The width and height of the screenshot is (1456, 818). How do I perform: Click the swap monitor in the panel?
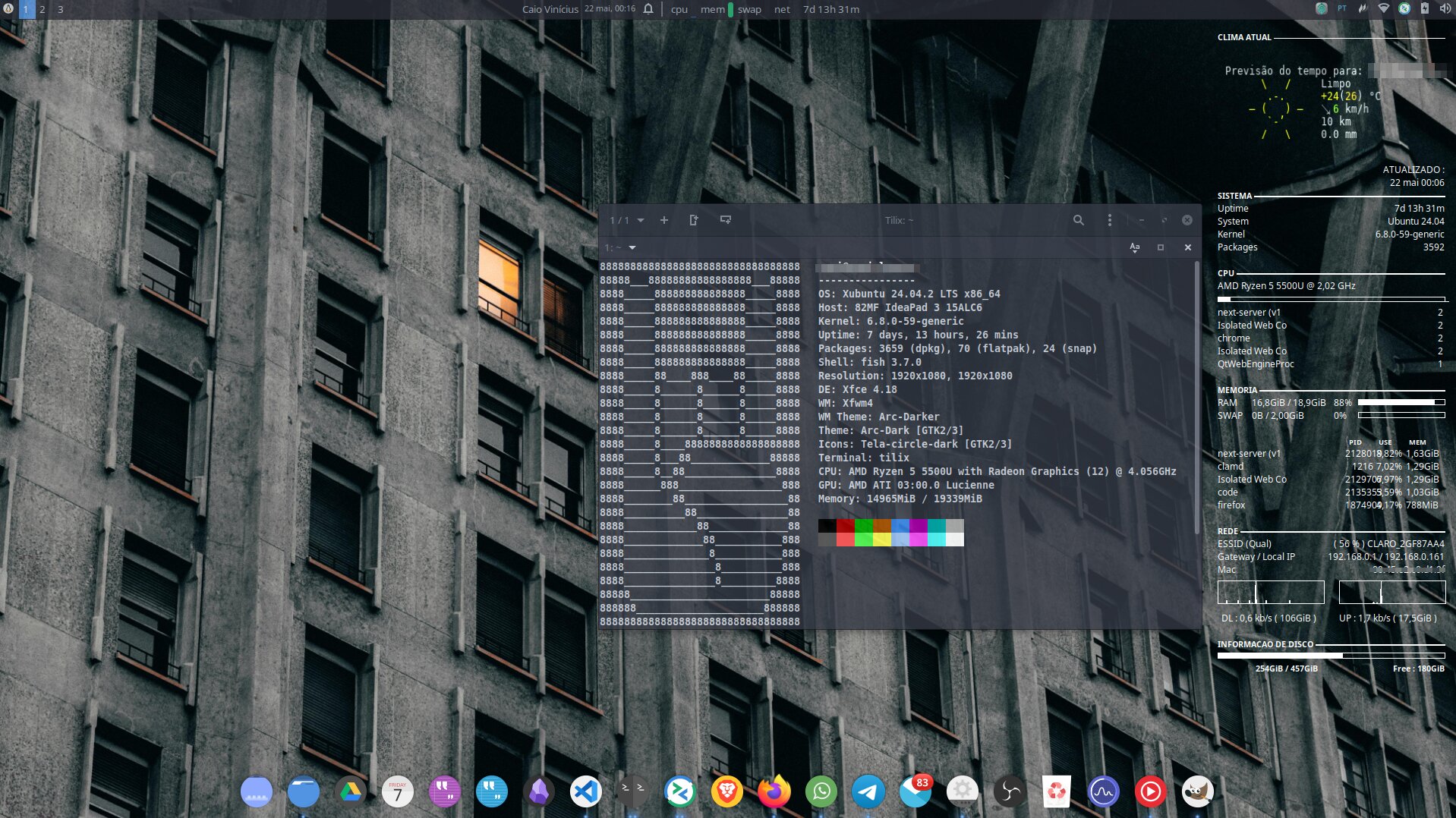[x=749, y=9]
